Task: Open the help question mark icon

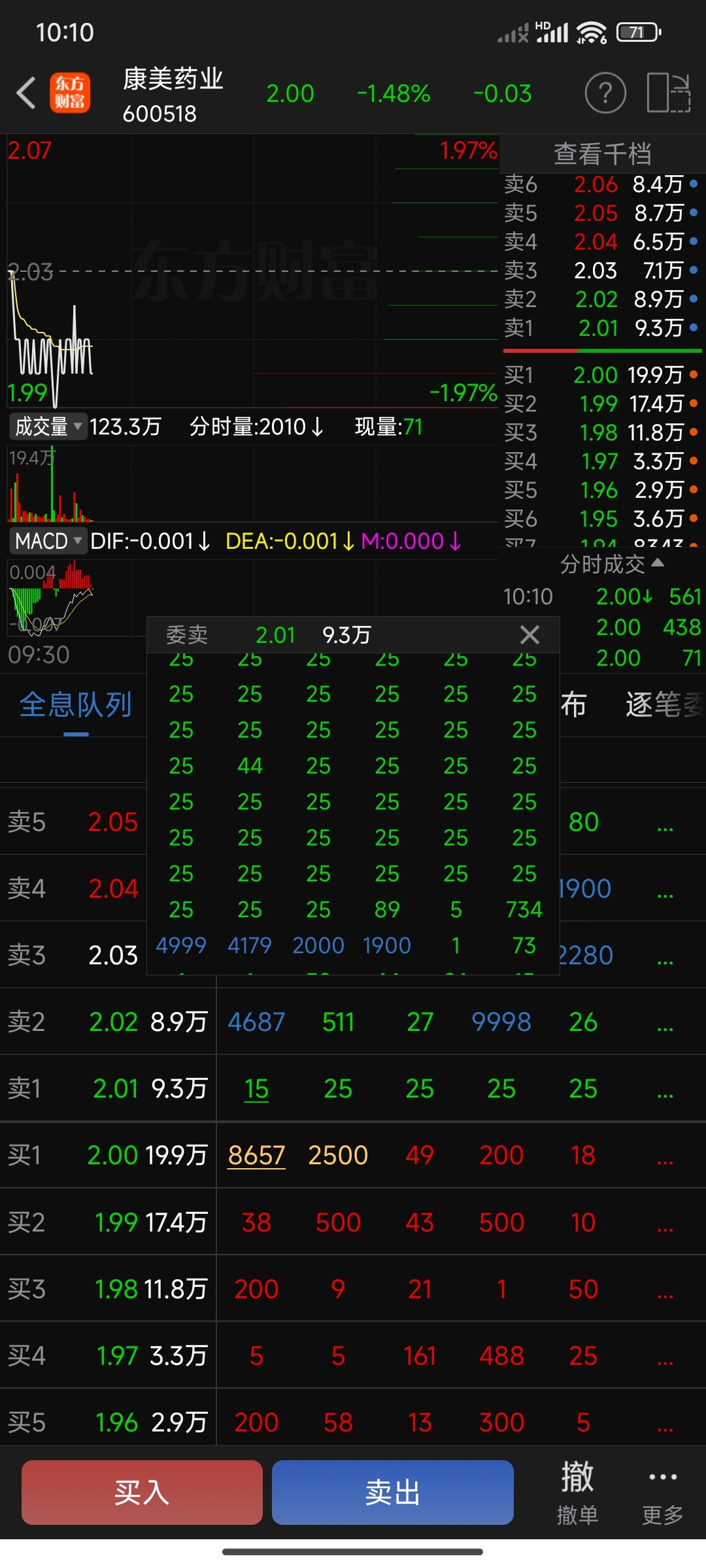Action: (605, 93)
